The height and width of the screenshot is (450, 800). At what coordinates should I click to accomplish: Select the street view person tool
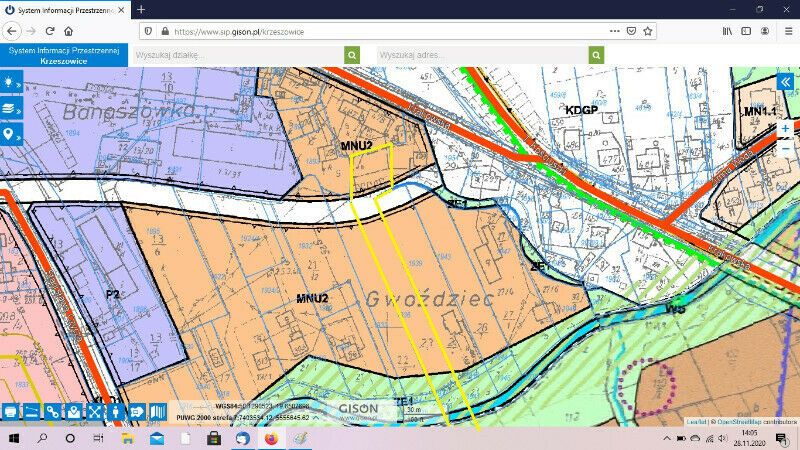[116, 411]
